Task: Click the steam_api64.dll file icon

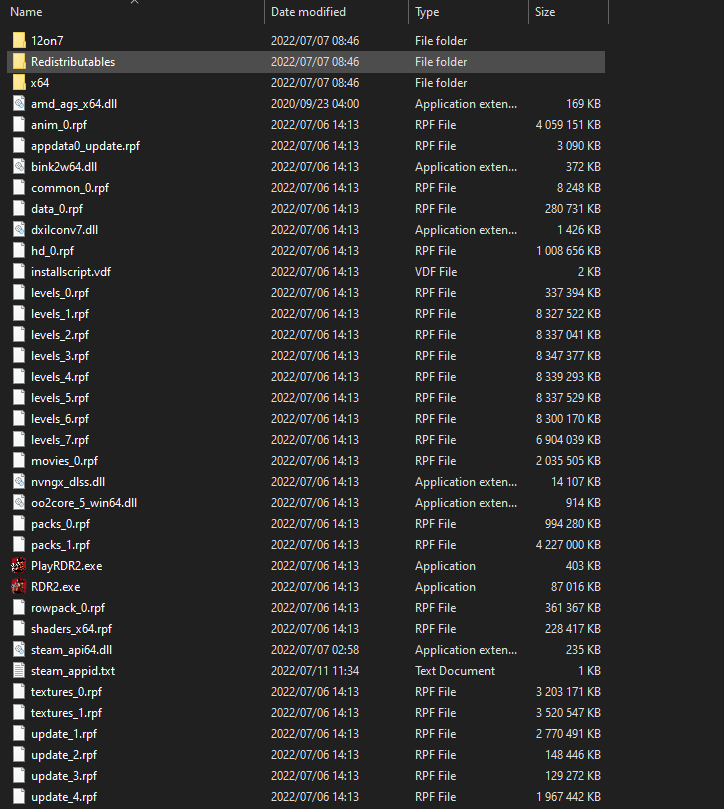Action: [x=19, y=650]
